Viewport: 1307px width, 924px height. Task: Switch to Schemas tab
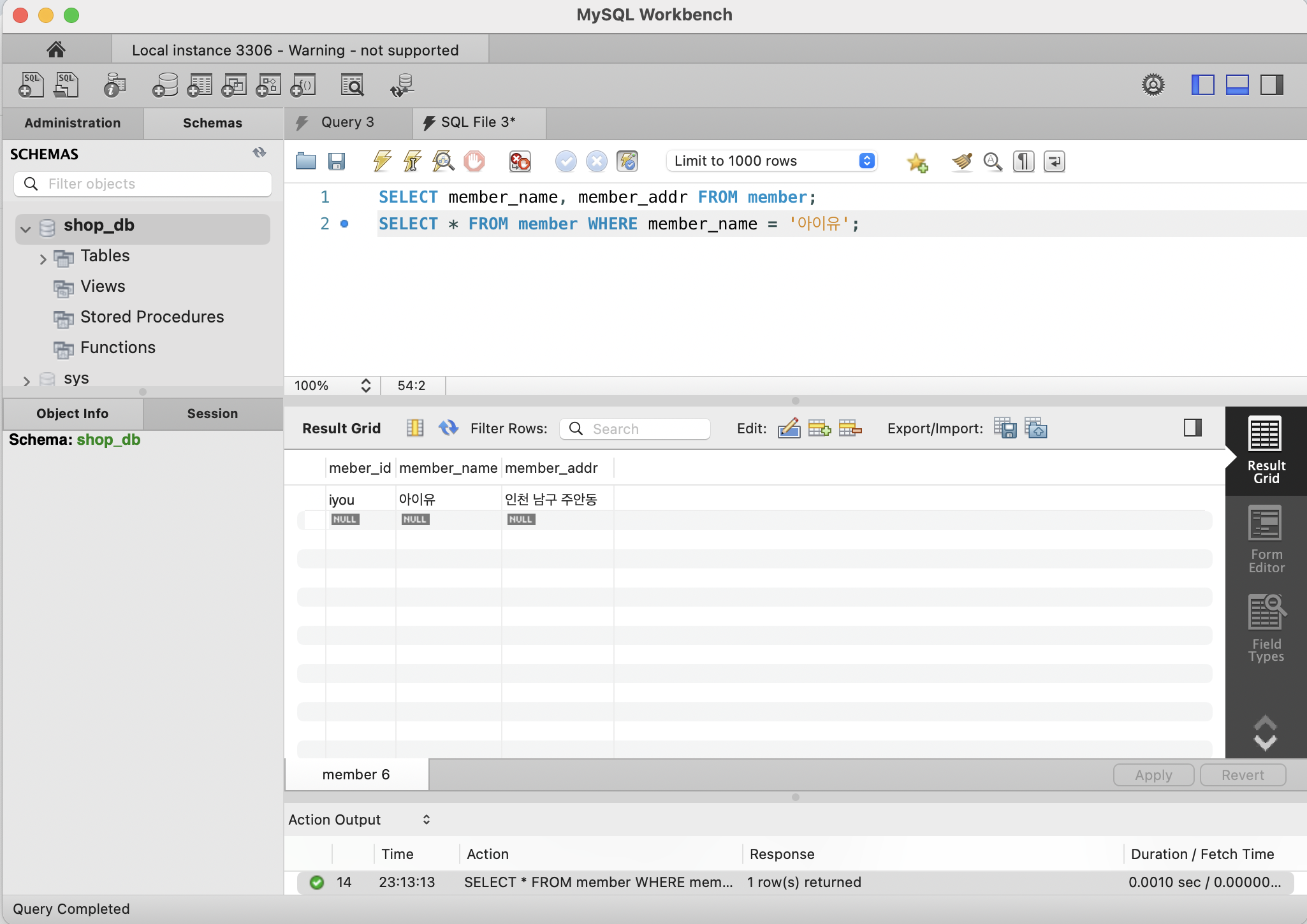[x=213, y=123]
